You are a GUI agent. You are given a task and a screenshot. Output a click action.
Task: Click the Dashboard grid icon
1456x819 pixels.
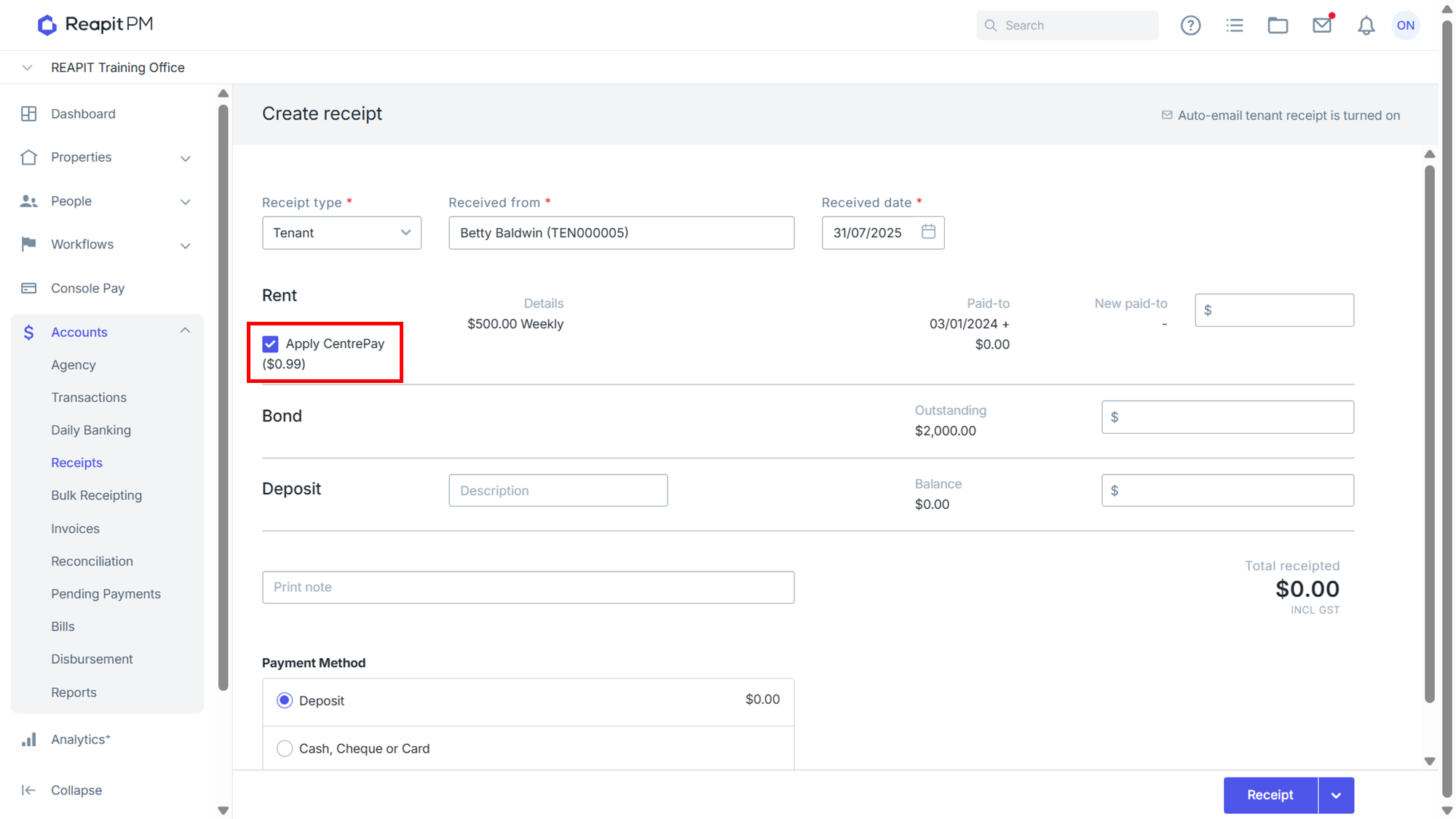(x=28, y=114)
